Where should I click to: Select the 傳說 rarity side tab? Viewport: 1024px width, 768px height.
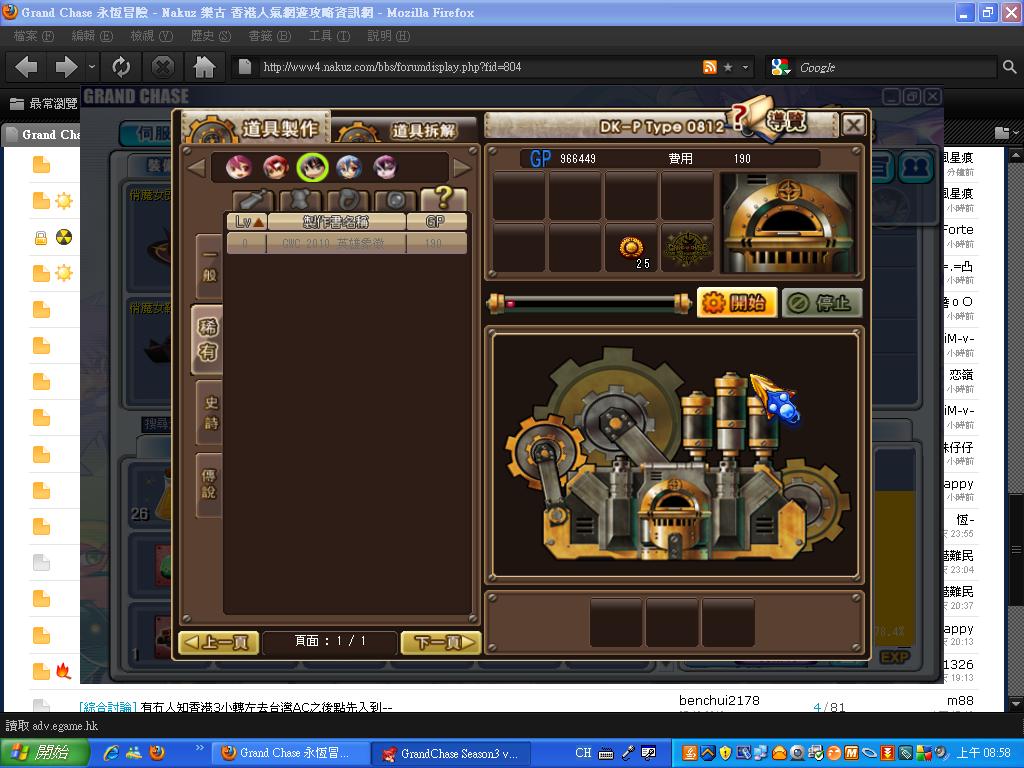pyautogui.click(x=209, y=484)
